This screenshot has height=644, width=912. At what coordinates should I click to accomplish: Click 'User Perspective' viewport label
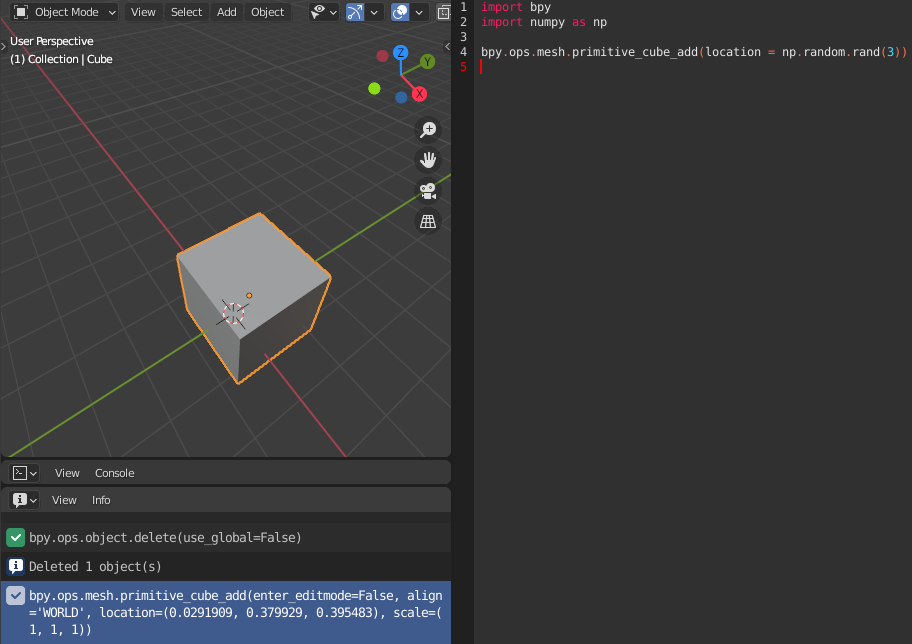click(52, 41)
